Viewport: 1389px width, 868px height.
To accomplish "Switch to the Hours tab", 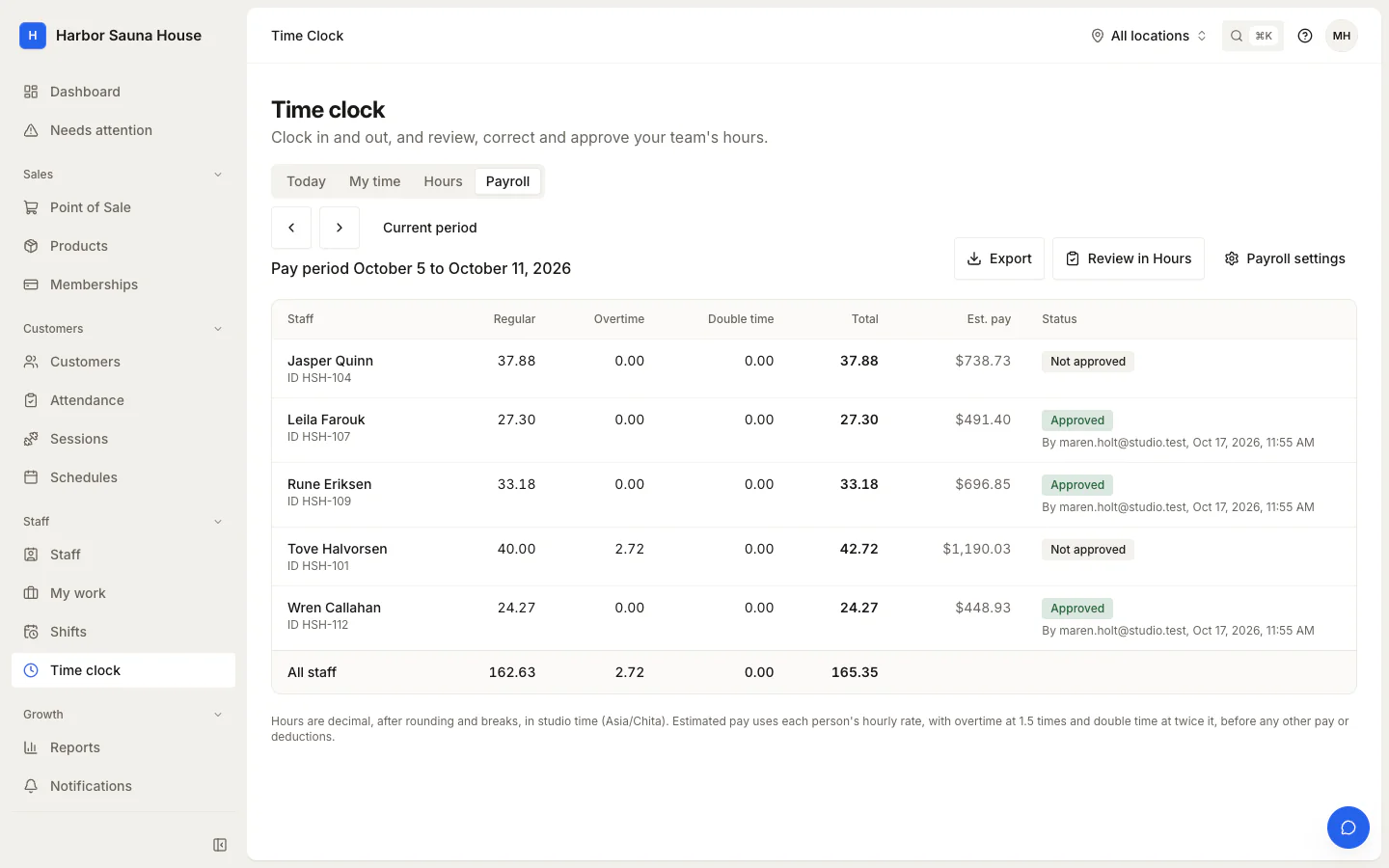I will pyautogui.click(x=443, y=181).
